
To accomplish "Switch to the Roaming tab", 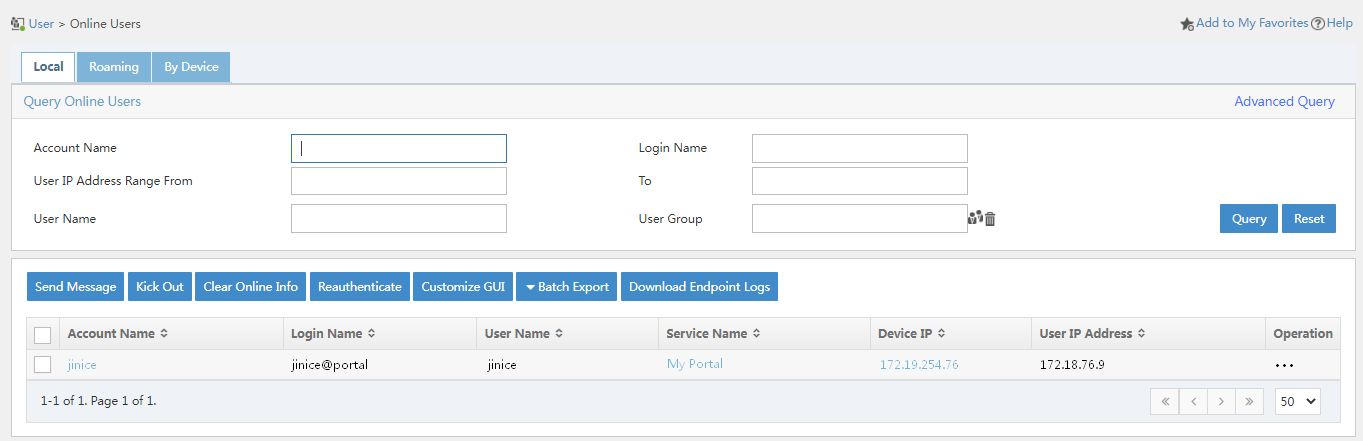I will pyautogui.click(x=114, y=67).
